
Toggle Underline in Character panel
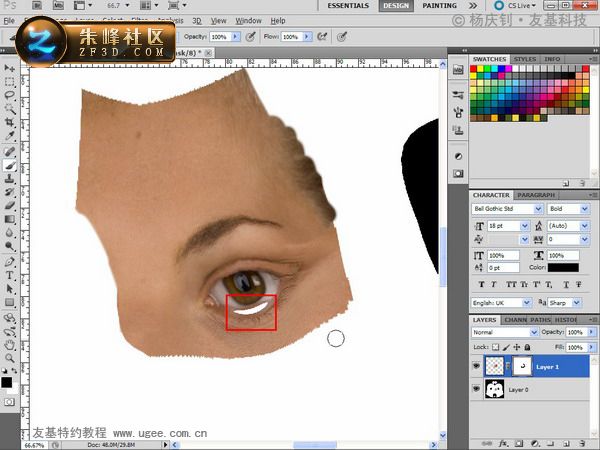coord(566,284)
